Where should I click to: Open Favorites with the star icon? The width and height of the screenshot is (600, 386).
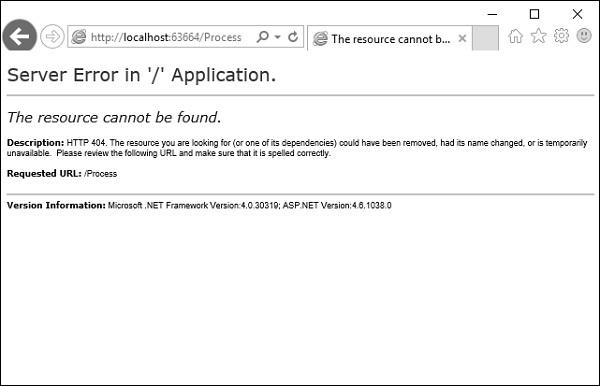[x=538, y=36]
